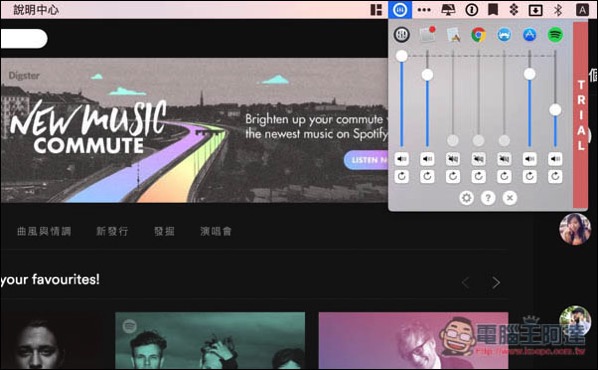The height and width of the screenshot is (370, 598).
Task: Select the Spotify icon in mixer
Action: tap(555, 35)
